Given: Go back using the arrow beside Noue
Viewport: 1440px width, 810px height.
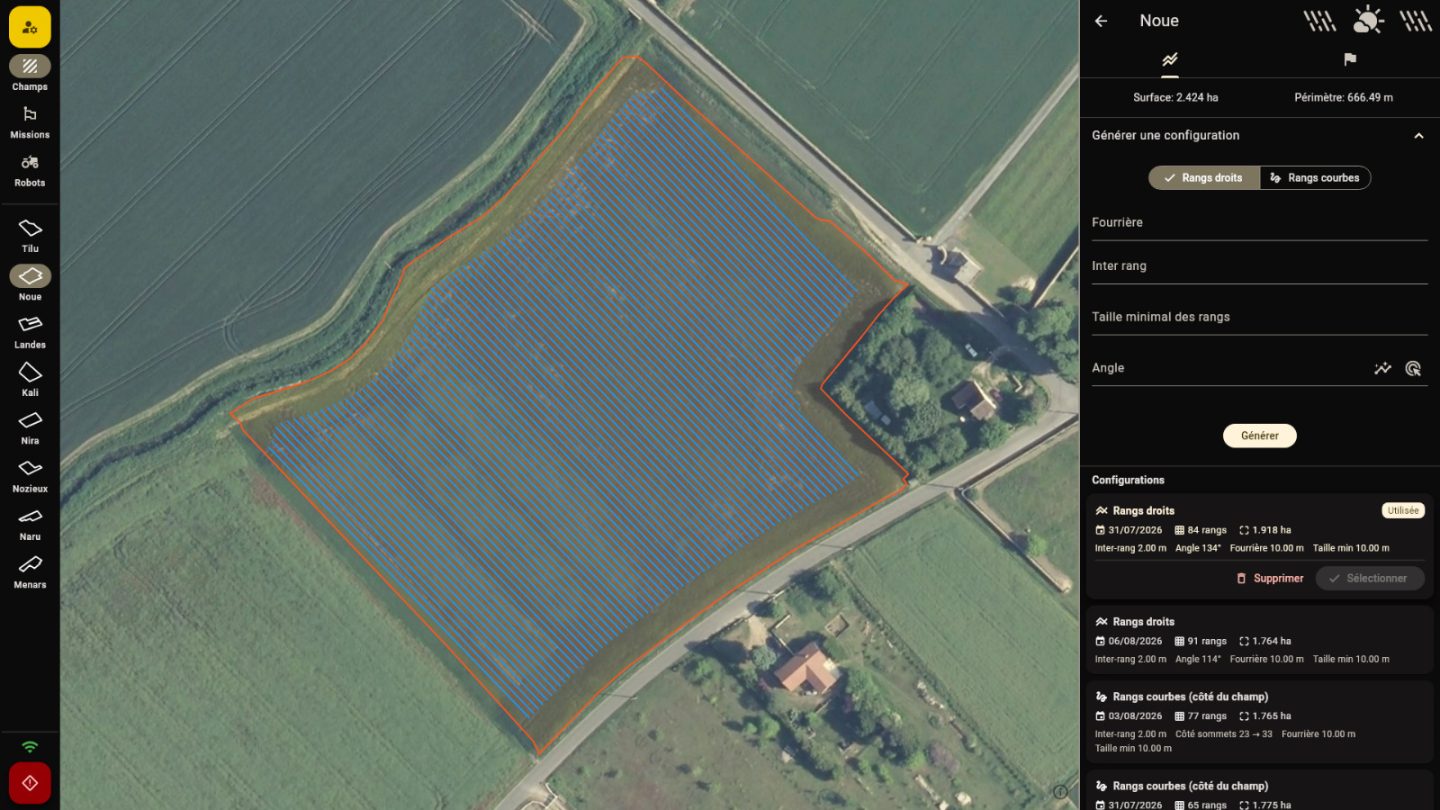Looking at the screenshot, I should pyautogui.click(x=1101, y=21).
